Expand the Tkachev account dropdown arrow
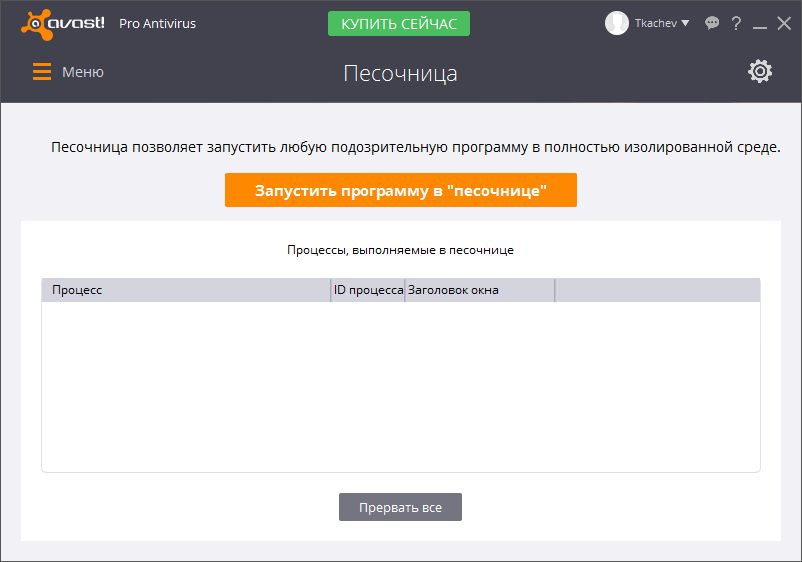Image resolution: width=802 pixels, height=562 pixels. 685,23
